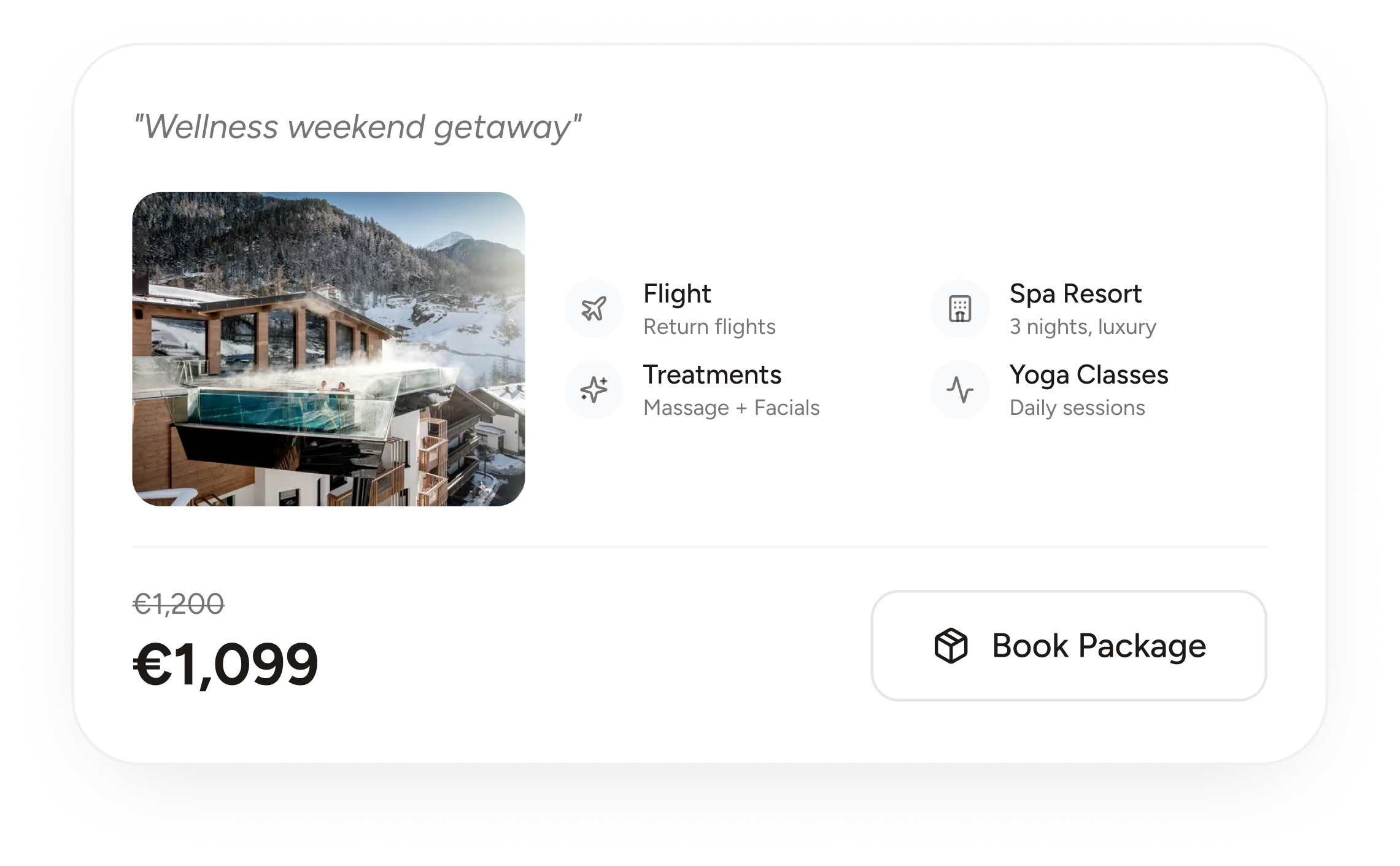Click the pulse Yoga Classes icon
The width and height of the screenshot is (1400, 866).
click(x=960, y=390)
